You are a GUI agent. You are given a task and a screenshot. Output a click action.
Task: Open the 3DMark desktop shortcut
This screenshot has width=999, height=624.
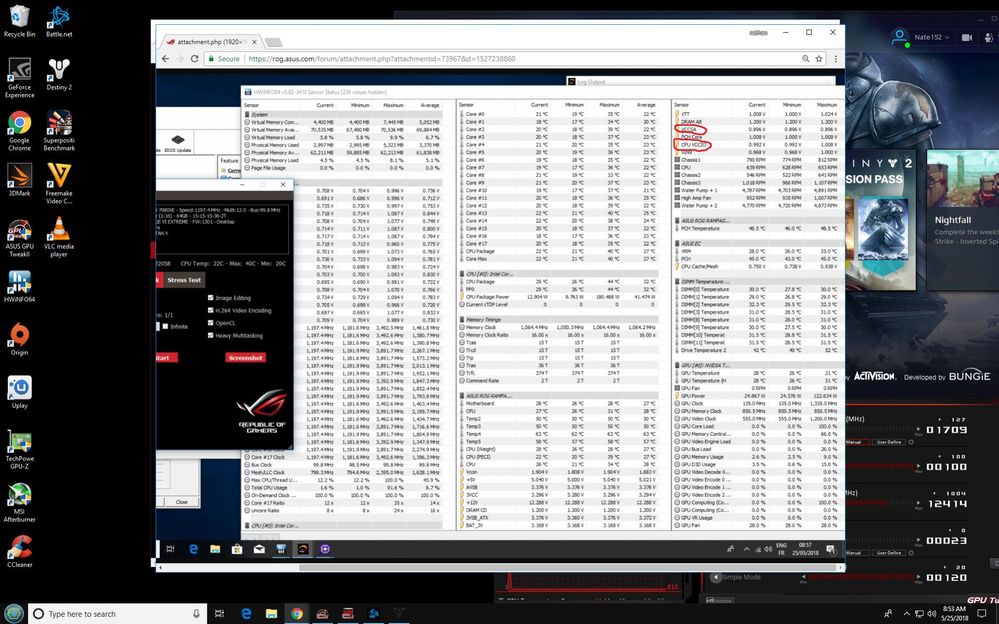pos(19,180)
